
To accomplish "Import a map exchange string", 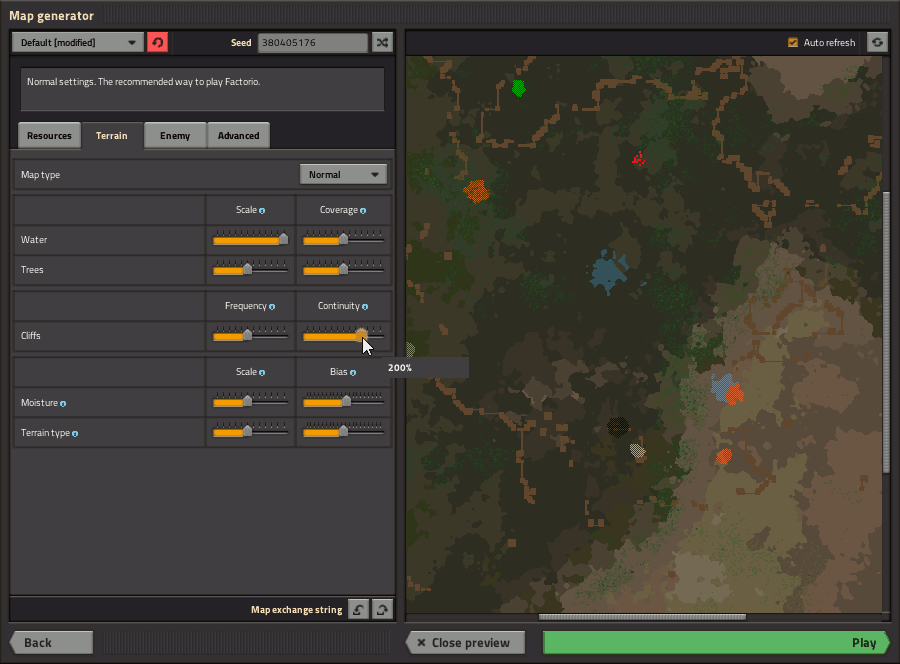I will pos(359,609).
